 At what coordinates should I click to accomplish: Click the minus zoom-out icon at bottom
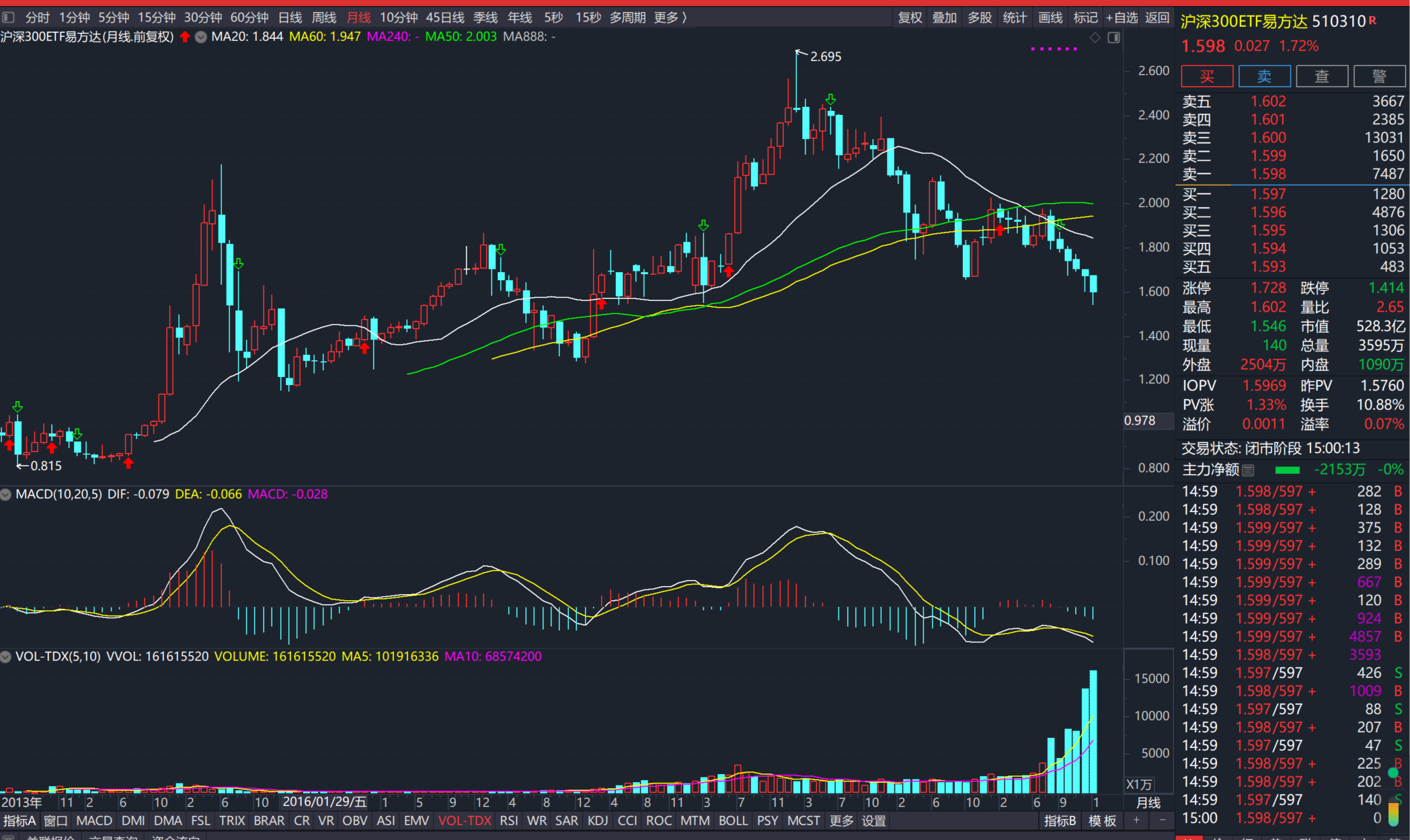tap(1163, 821)
